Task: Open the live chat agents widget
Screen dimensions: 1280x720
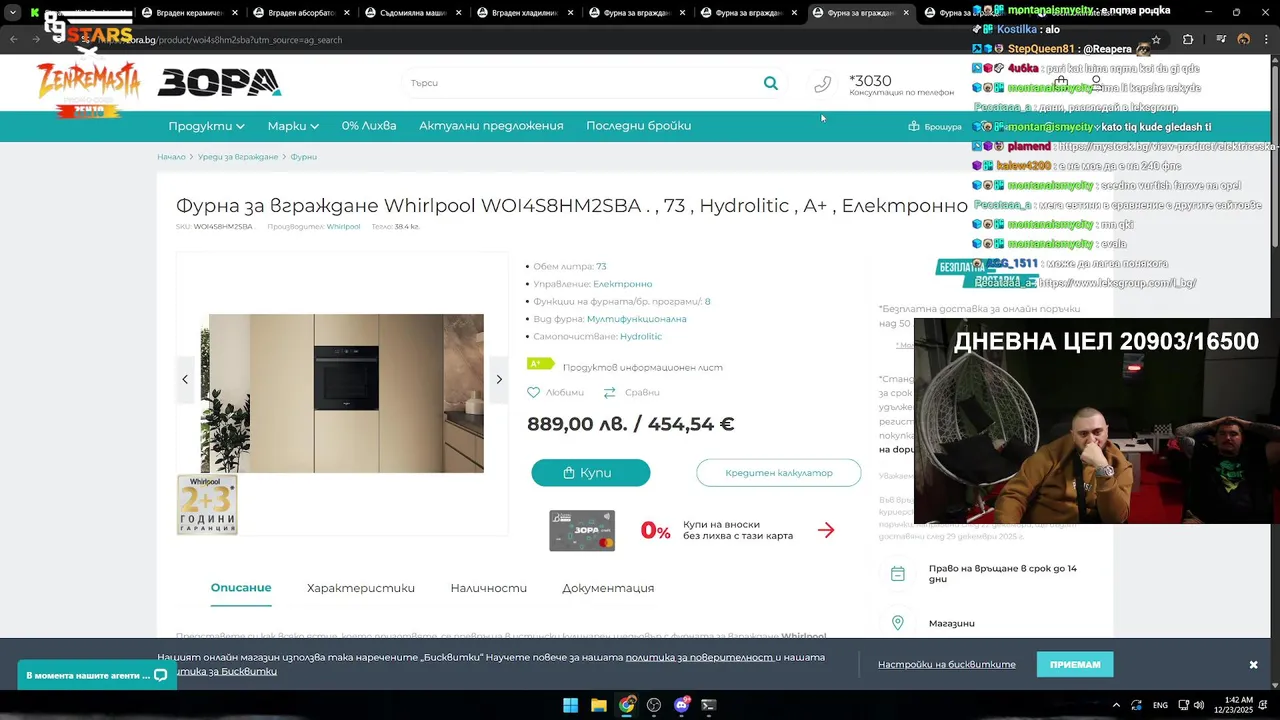Action: click(97, 675)
